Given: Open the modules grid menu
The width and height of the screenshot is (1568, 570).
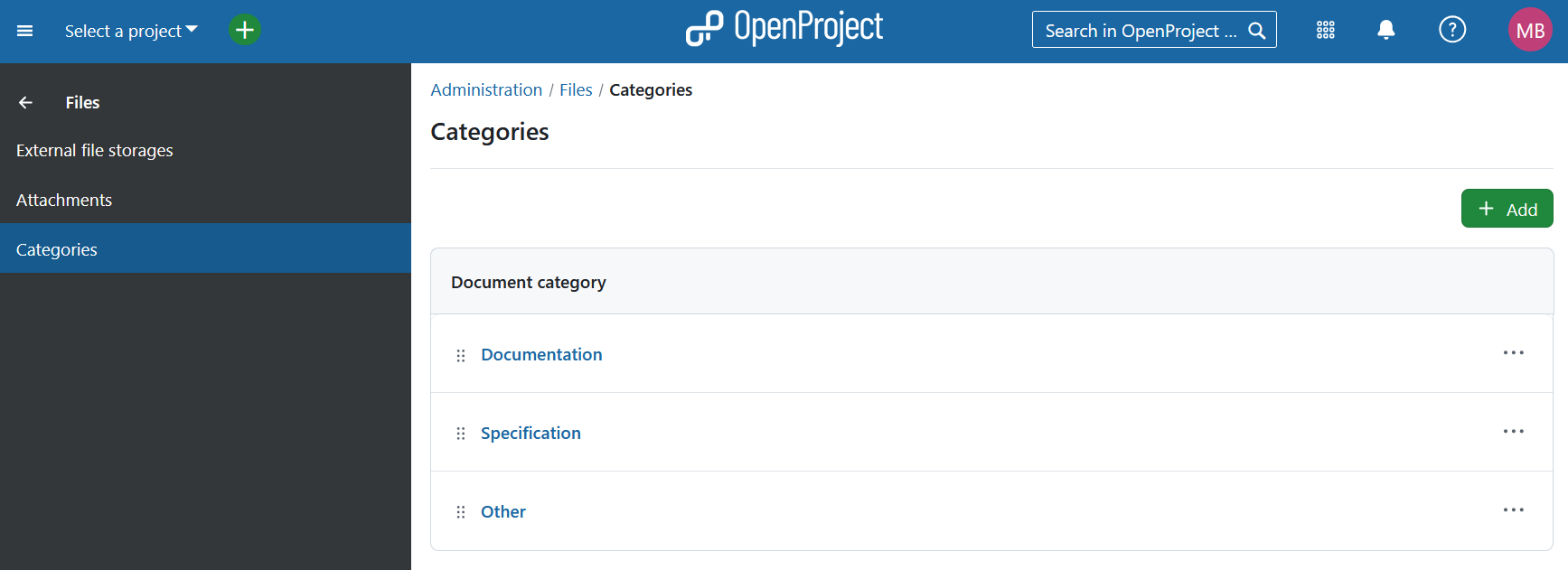Looking at the screenshot, I should 1325,31.
